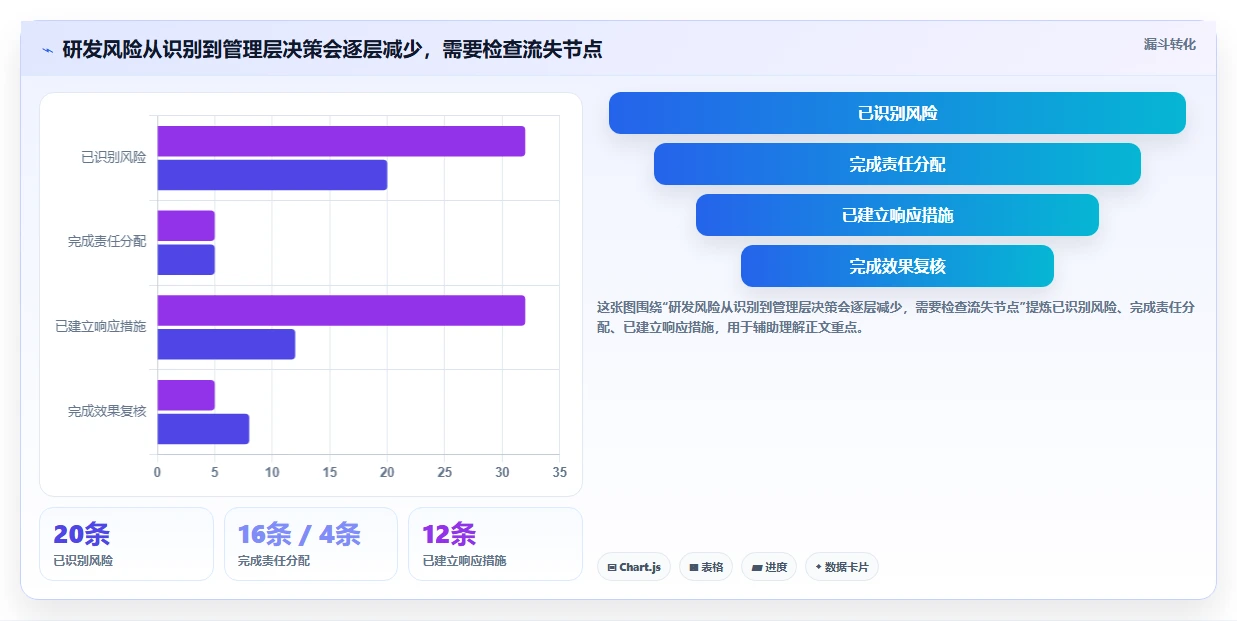This screenshot has width=1237, height=621.
Task: Click the x-axis tick value 25
Action: (444, 472)
